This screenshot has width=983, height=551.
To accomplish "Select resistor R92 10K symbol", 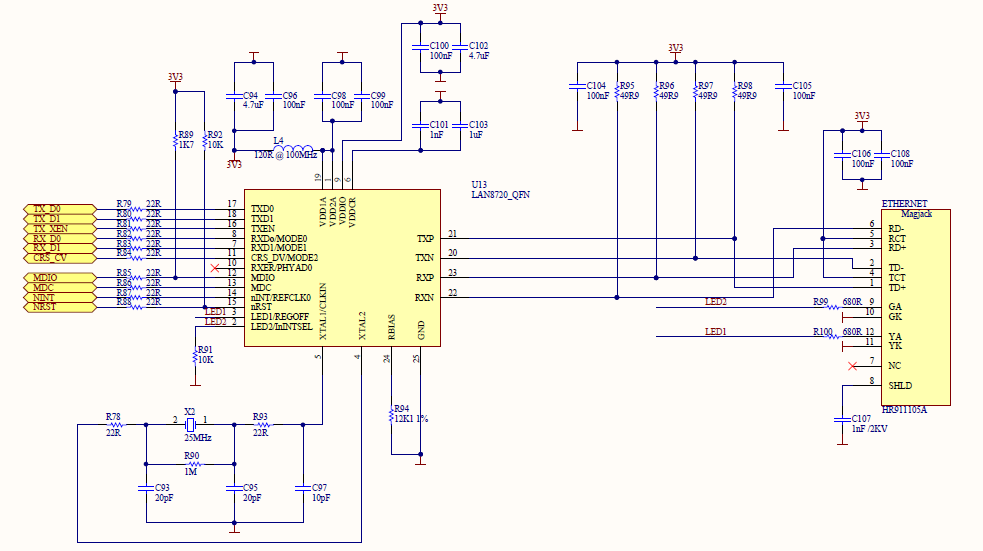I will click(205, 141).
